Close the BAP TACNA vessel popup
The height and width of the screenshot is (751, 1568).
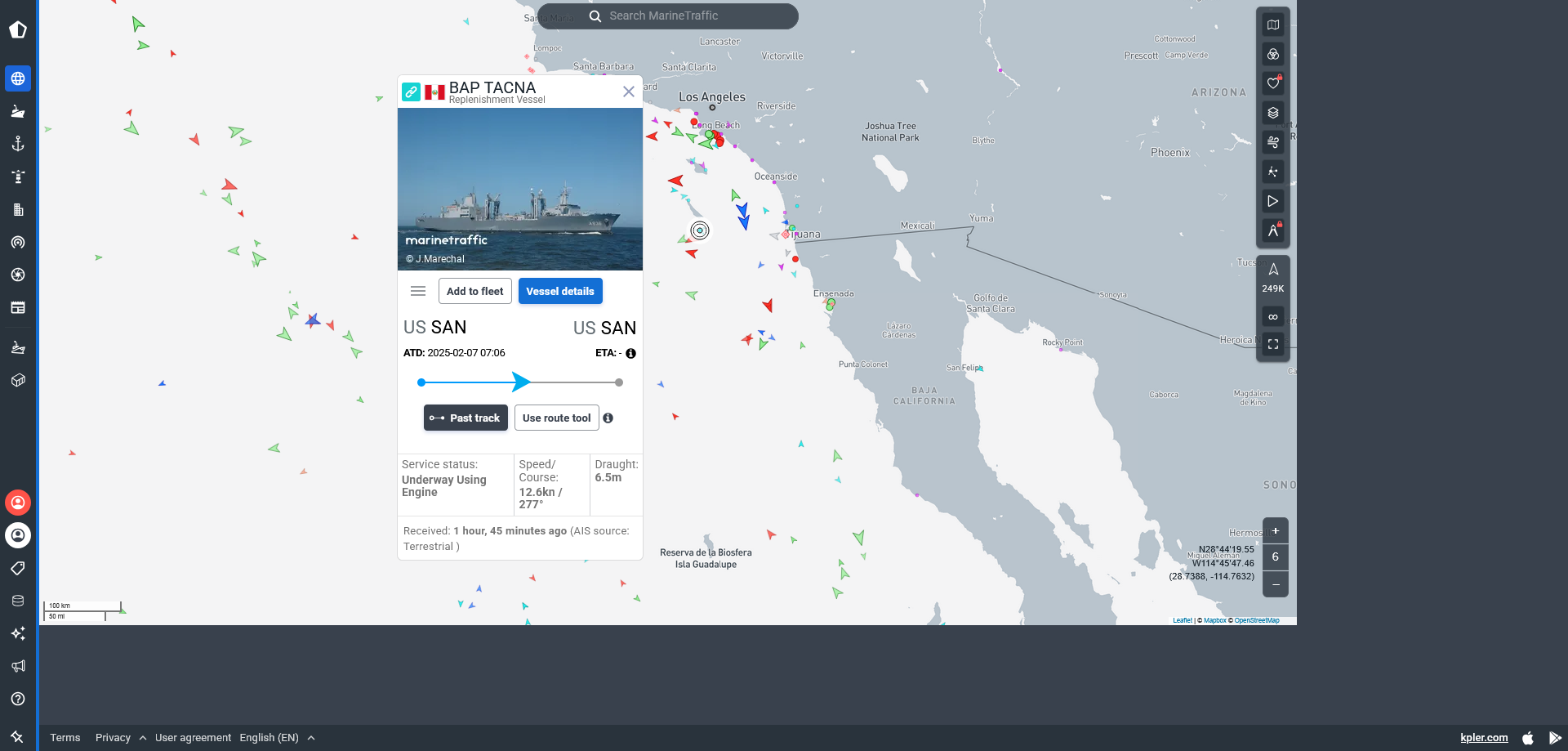629,92
